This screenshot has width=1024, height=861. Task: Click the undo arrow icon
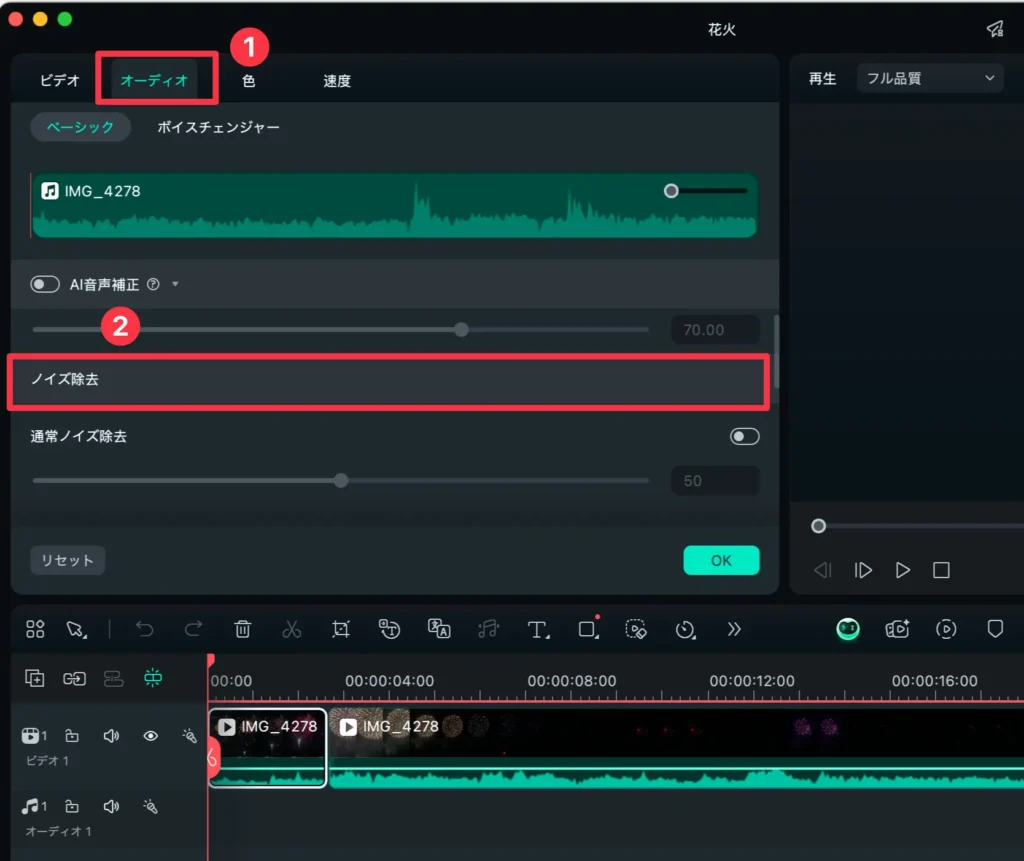(x=145, y=629)
